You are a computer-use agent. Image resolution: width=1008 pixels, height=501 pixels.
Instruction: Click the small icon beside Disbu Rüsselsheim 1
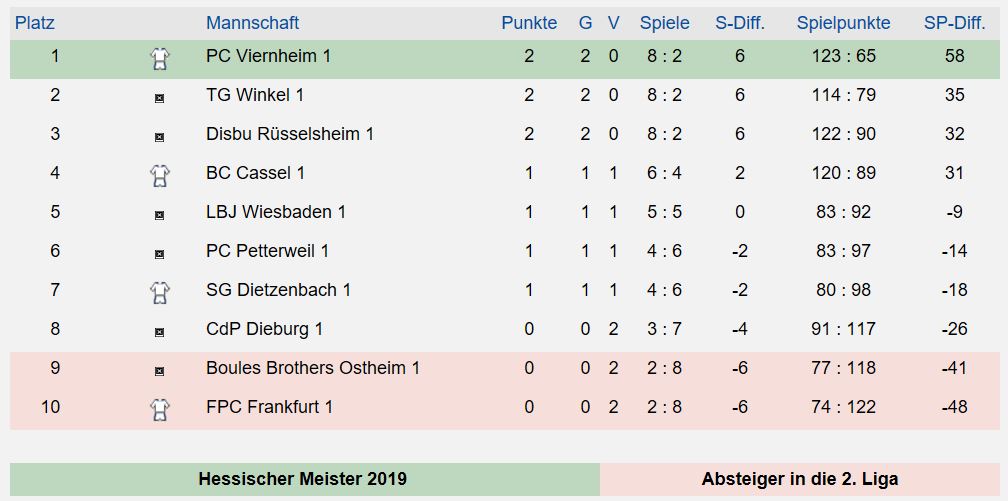click(x=159, y=137)
